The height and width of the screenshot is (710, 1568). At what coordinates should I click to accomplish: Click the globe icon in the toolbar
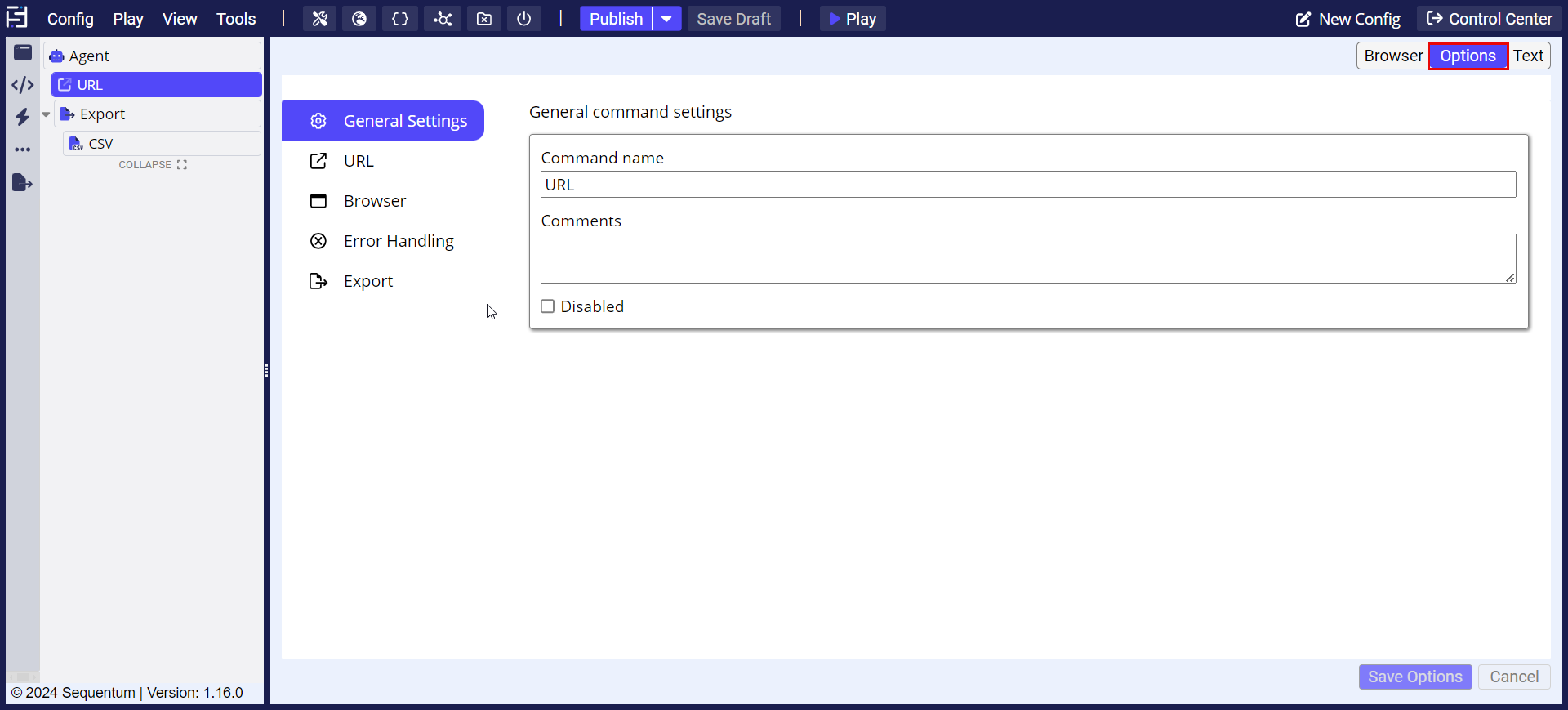(x=359, y=19)
